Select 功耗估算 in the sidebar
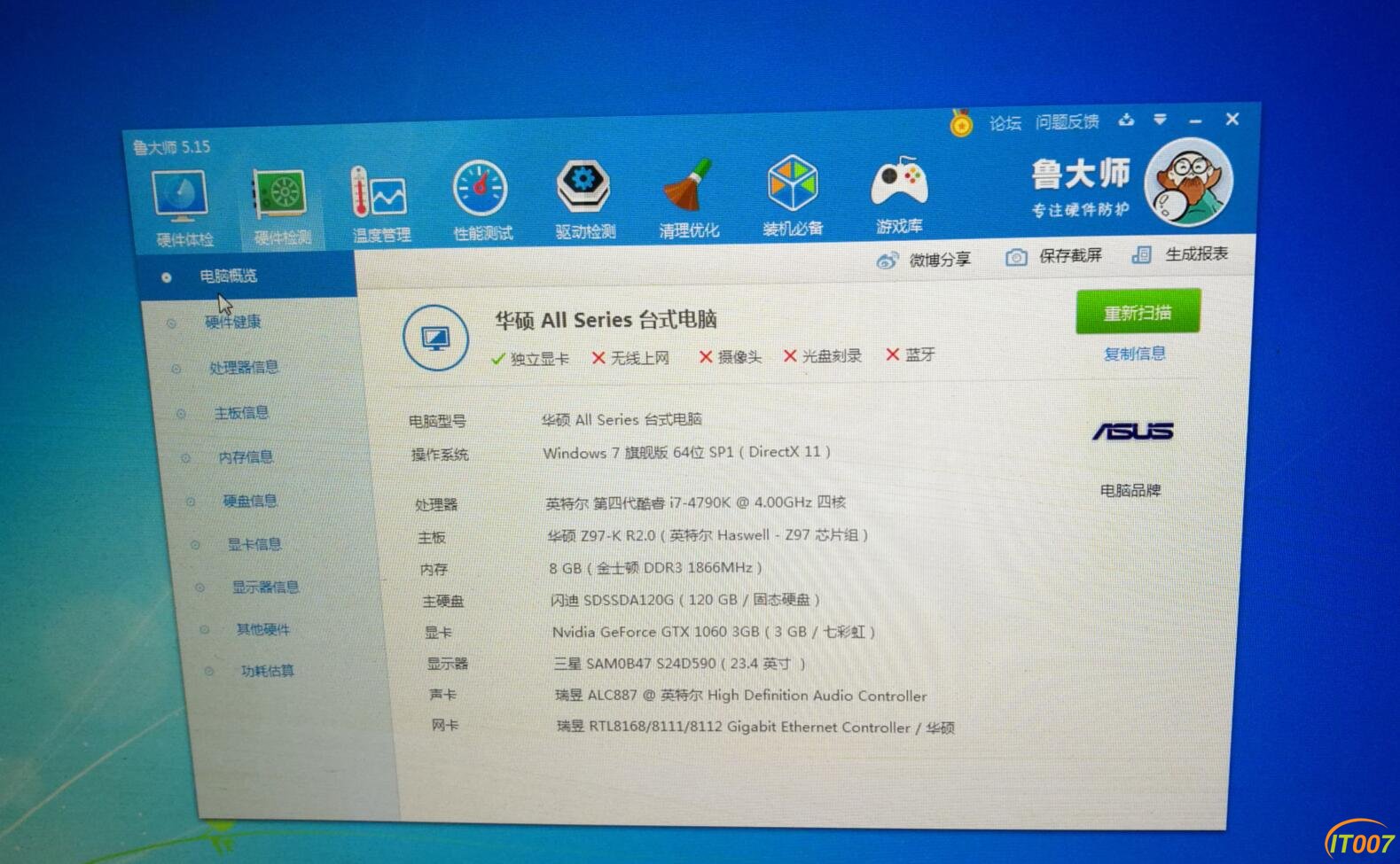The image size is (1400, 864). [x=267, y=671]
